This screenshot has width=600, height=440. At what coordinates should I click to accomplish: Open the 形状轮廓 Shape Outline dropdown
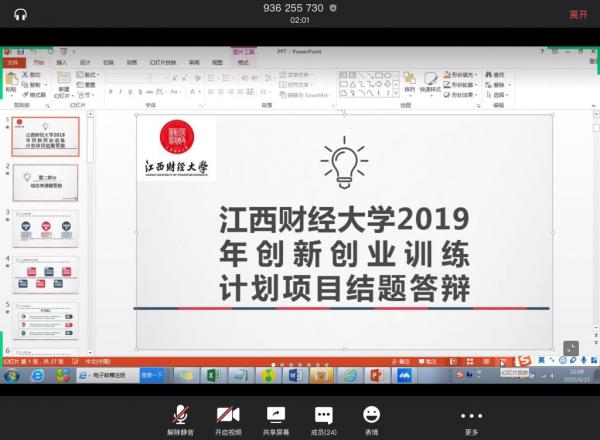[x=461, y=85]
